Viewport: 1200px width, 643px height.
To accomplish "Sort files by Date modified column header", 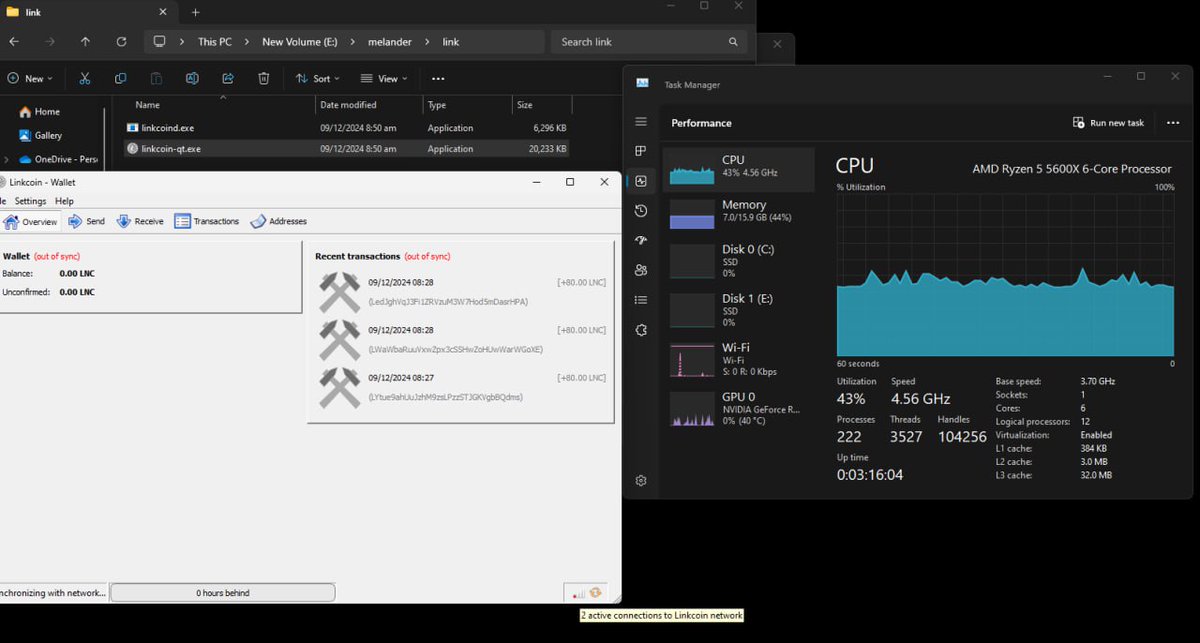I will (367, 104).
